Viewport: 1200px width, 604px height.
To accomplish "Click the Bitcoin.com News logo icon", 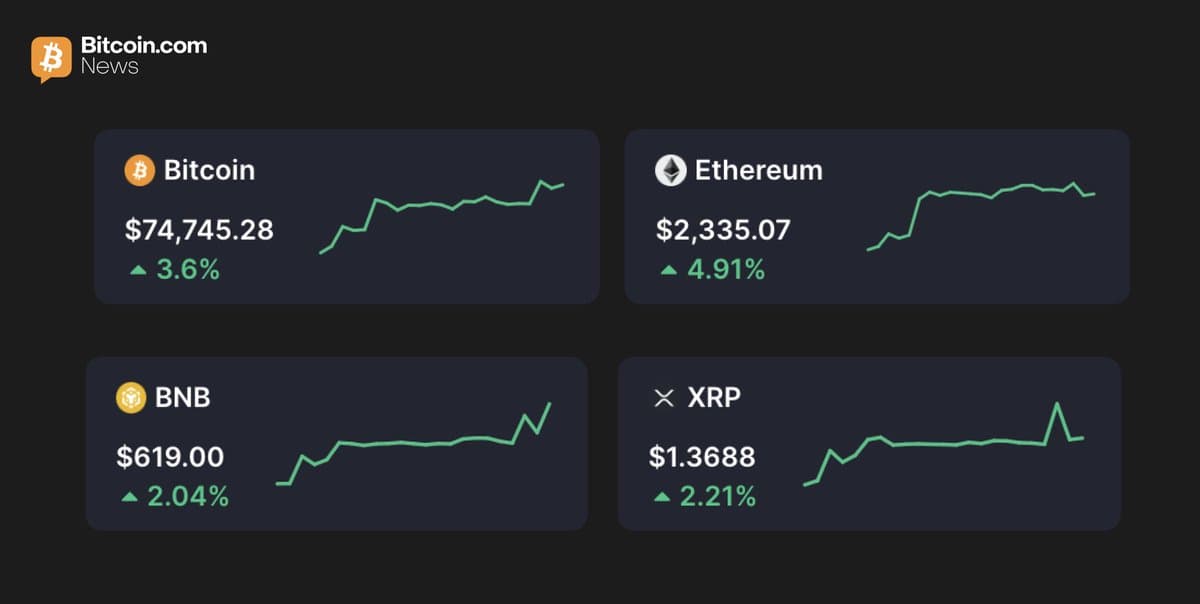I will tap(51, 58).
